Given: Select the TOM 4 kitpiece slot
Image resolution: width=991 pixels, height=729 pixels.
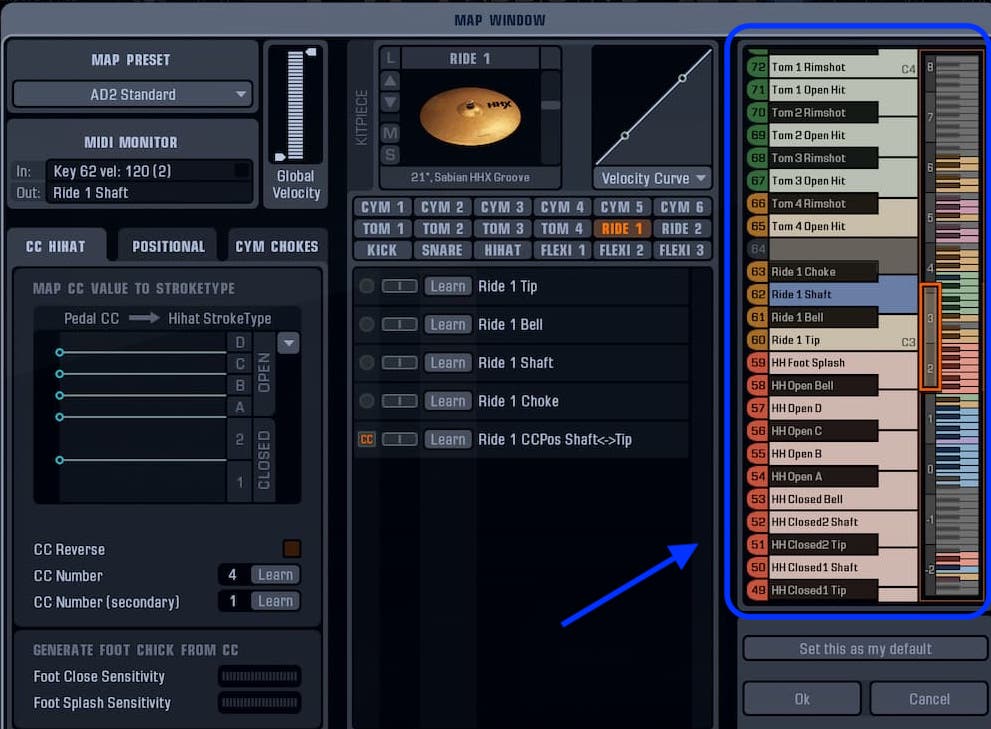Looking at the screenshot, I should [x=562, y=229].
